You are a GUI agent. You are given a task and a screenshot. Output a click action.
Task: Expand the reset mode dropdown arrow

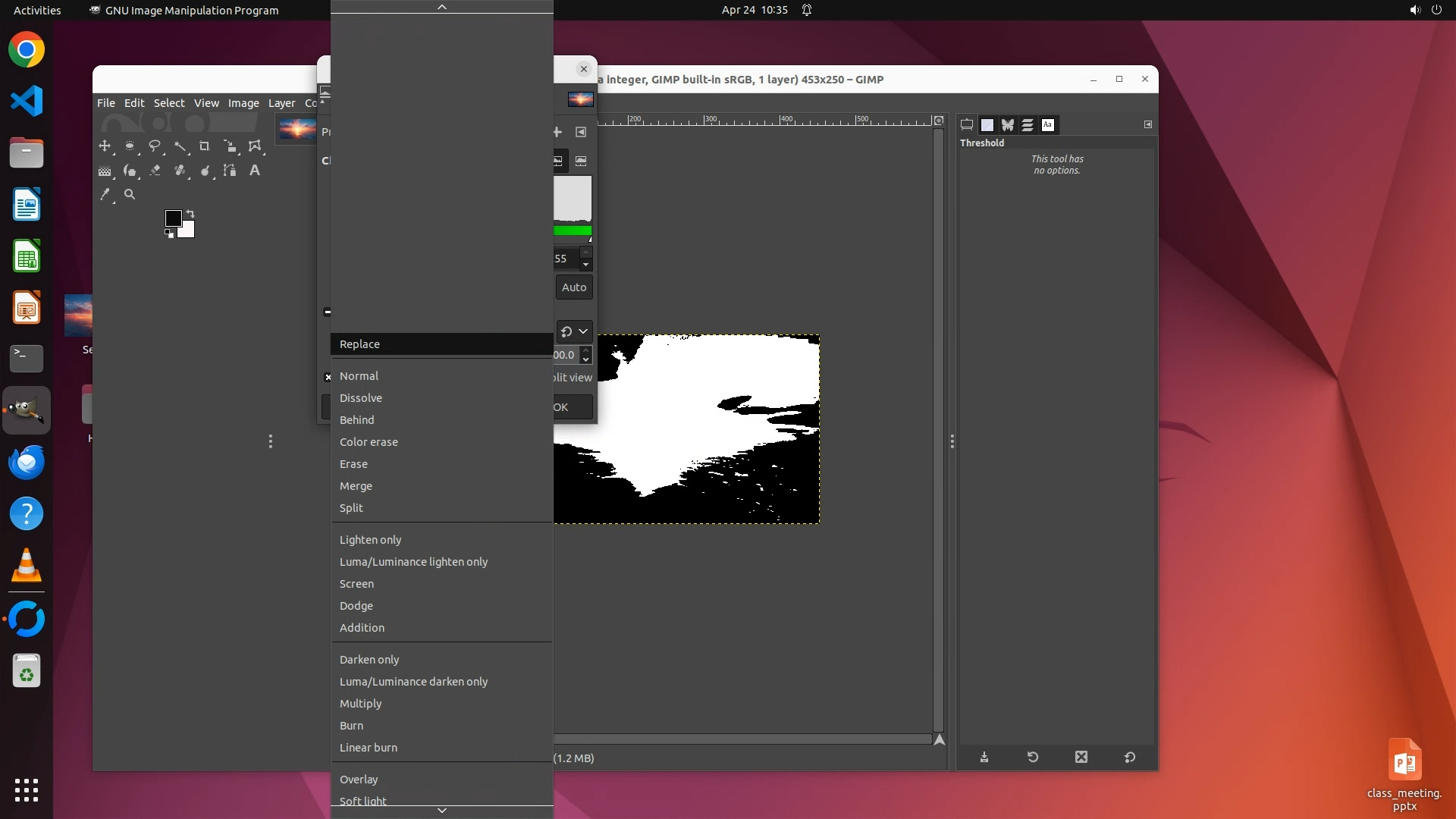point(583,331)
